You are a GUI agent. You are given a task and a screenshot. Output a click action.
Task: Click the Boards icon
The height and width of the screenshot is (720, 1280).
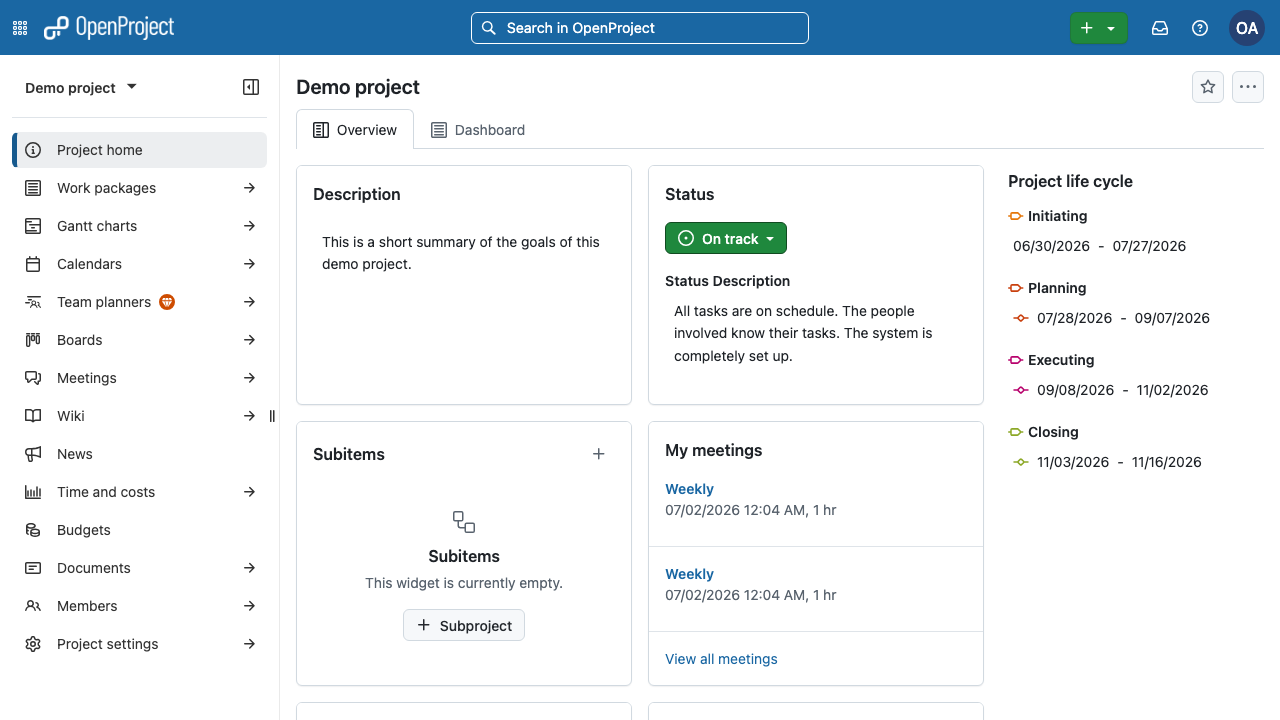click(33, 340)
